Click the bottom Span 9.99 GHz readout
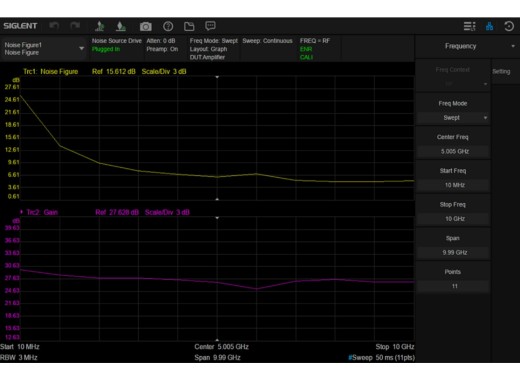This screenshot has height=380, width=520. tap(217, 357)
